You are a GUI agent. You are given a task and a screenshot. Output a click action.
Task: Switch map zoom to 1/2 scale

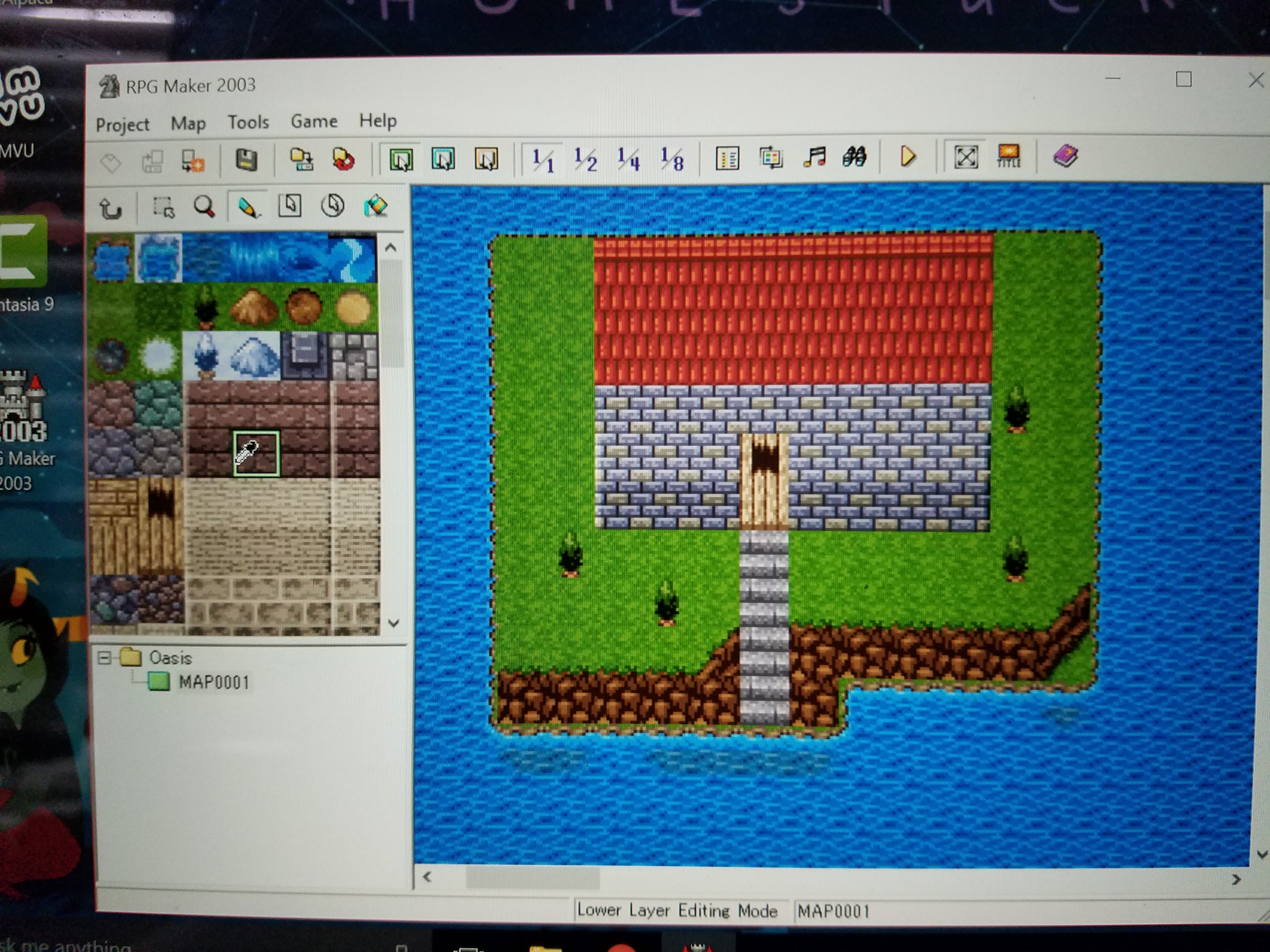click(x=586, y=160)
